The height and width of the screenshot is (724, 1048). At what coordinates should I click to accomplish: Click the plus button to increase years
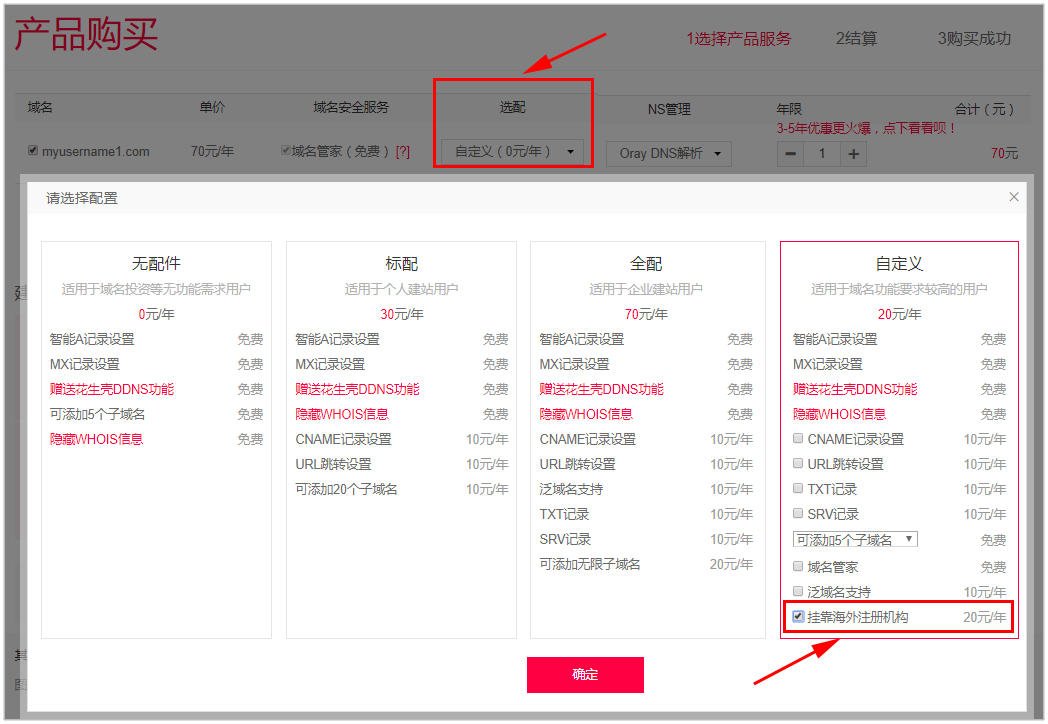tap(853, 154)
